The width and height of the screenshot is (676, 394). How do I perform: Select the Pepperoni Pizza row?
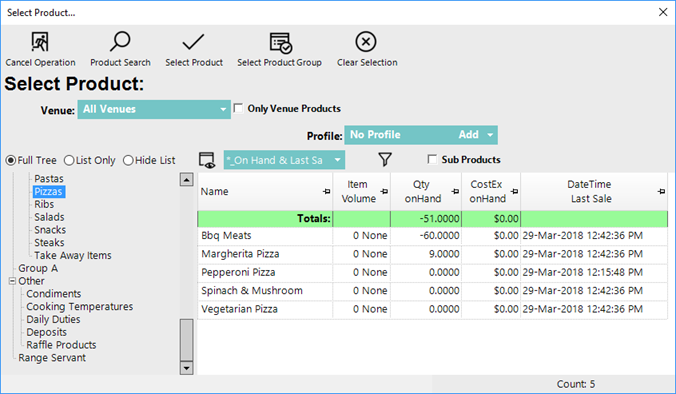click(x=432, y=272)
